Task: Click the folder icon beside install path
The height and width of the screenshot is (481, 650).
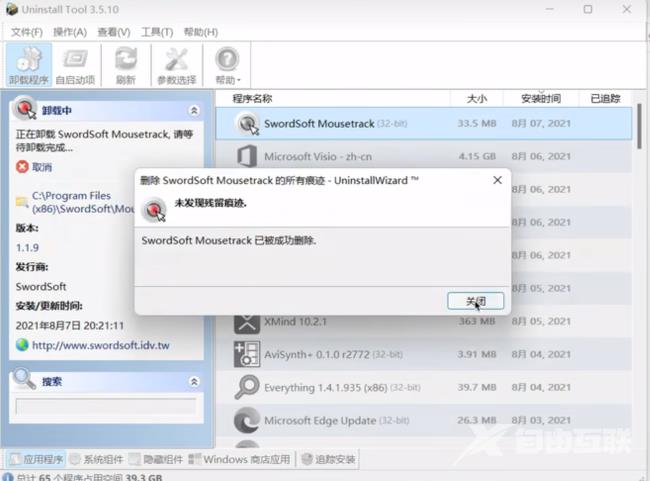Action: pyautogui.click(x=22, y=202)
